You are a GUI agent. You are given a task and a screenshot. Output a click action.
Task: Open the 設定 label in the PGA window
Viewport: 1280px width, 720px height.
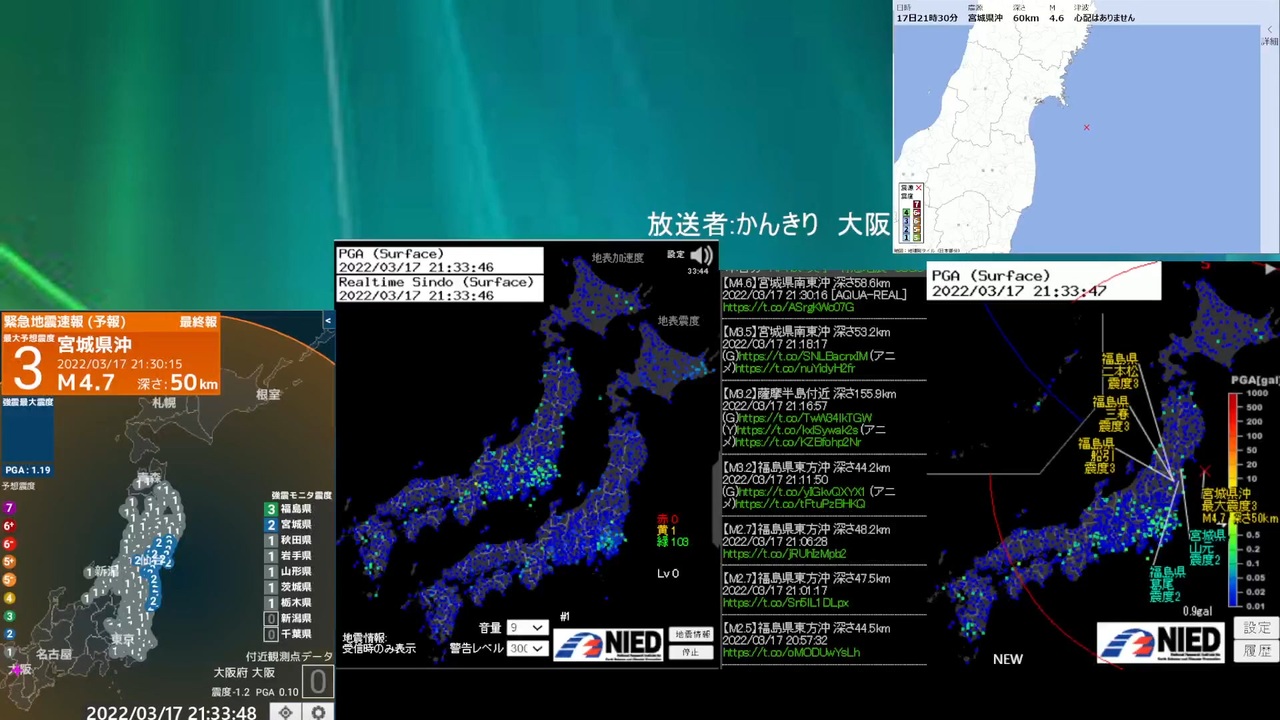tap(676, 255)
